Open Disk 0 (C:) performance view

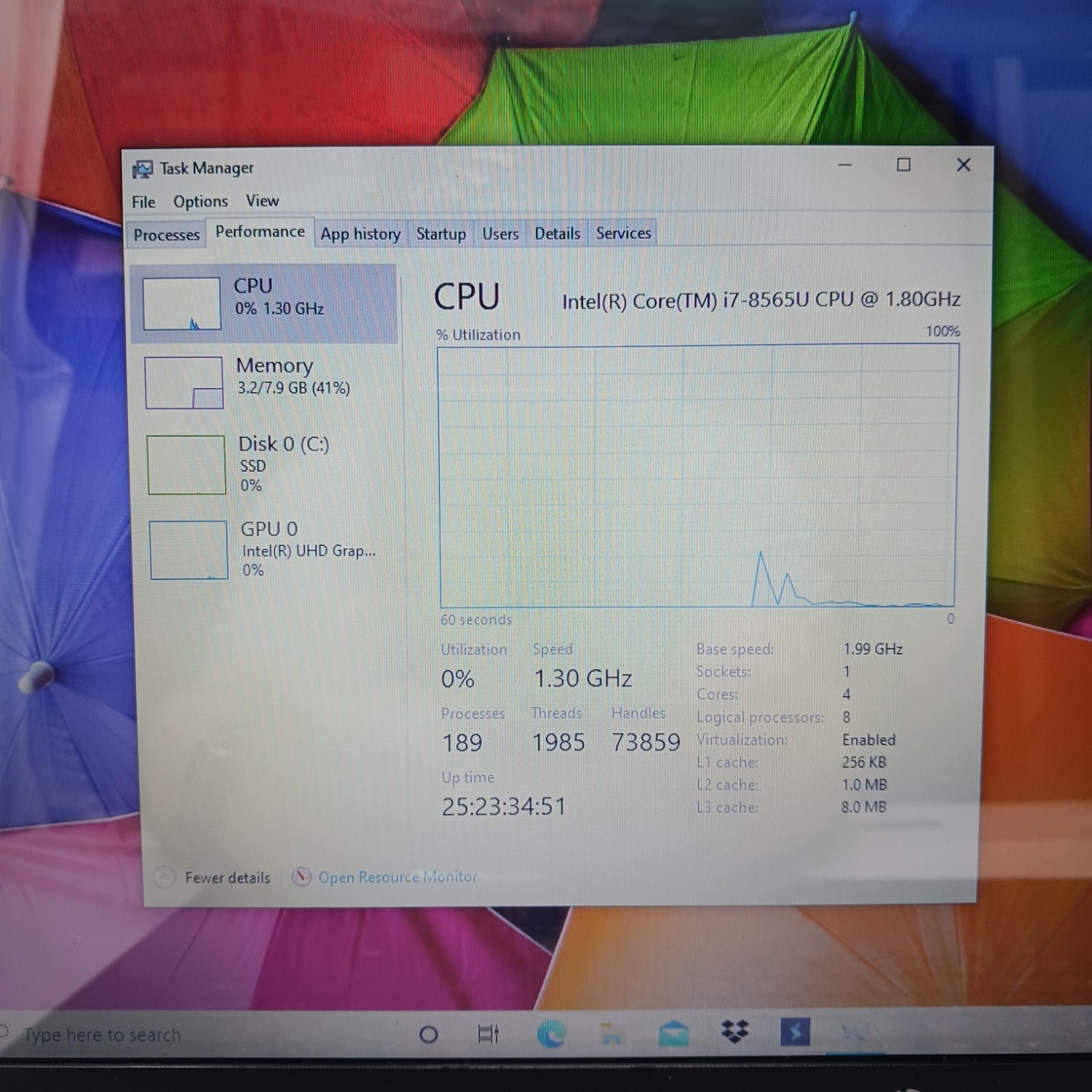(x=284, y=463)
